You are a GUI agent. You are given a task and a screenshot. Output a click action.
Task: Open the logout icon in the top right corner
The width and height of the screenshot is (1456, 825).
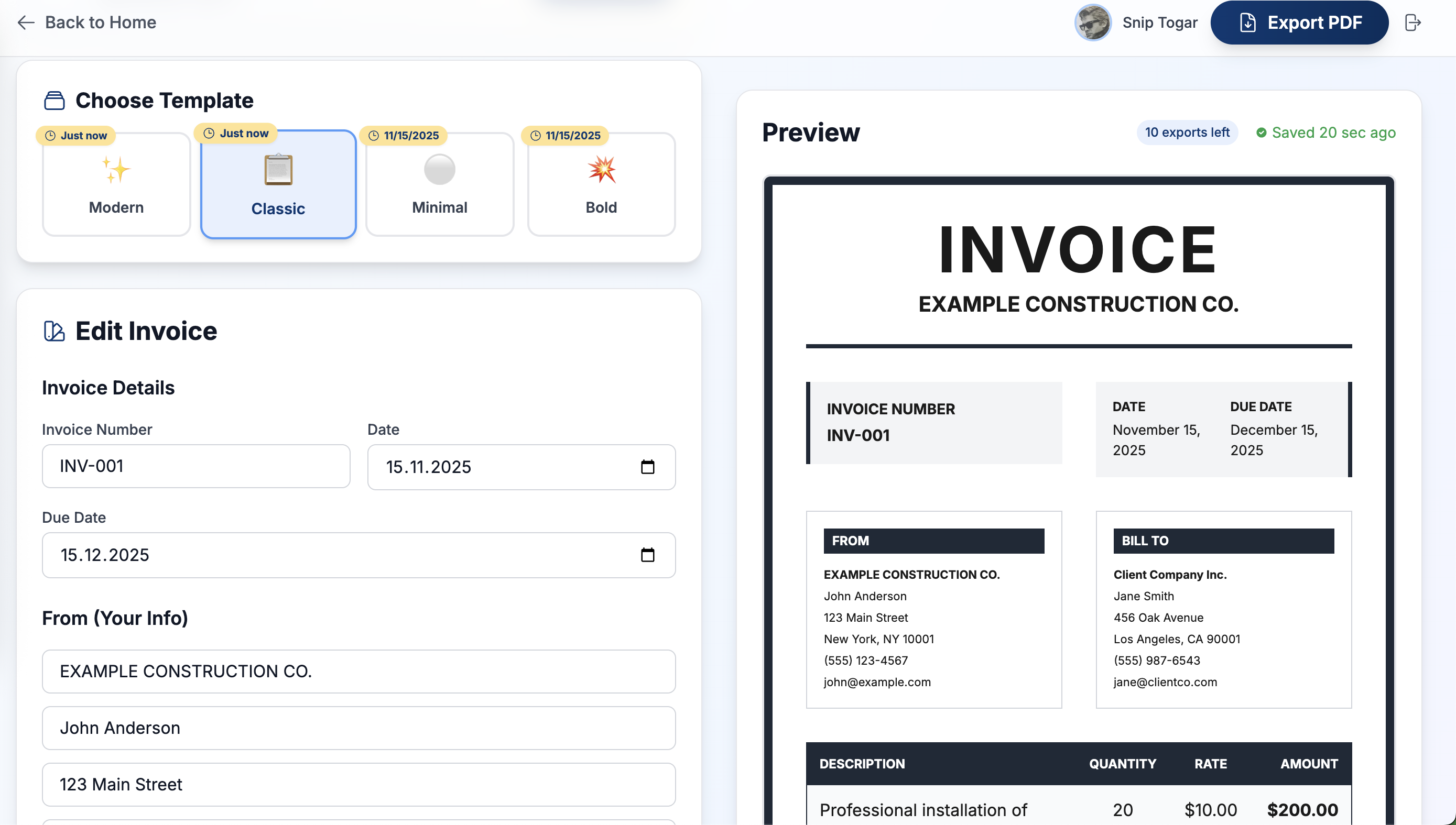(1412, 23)
